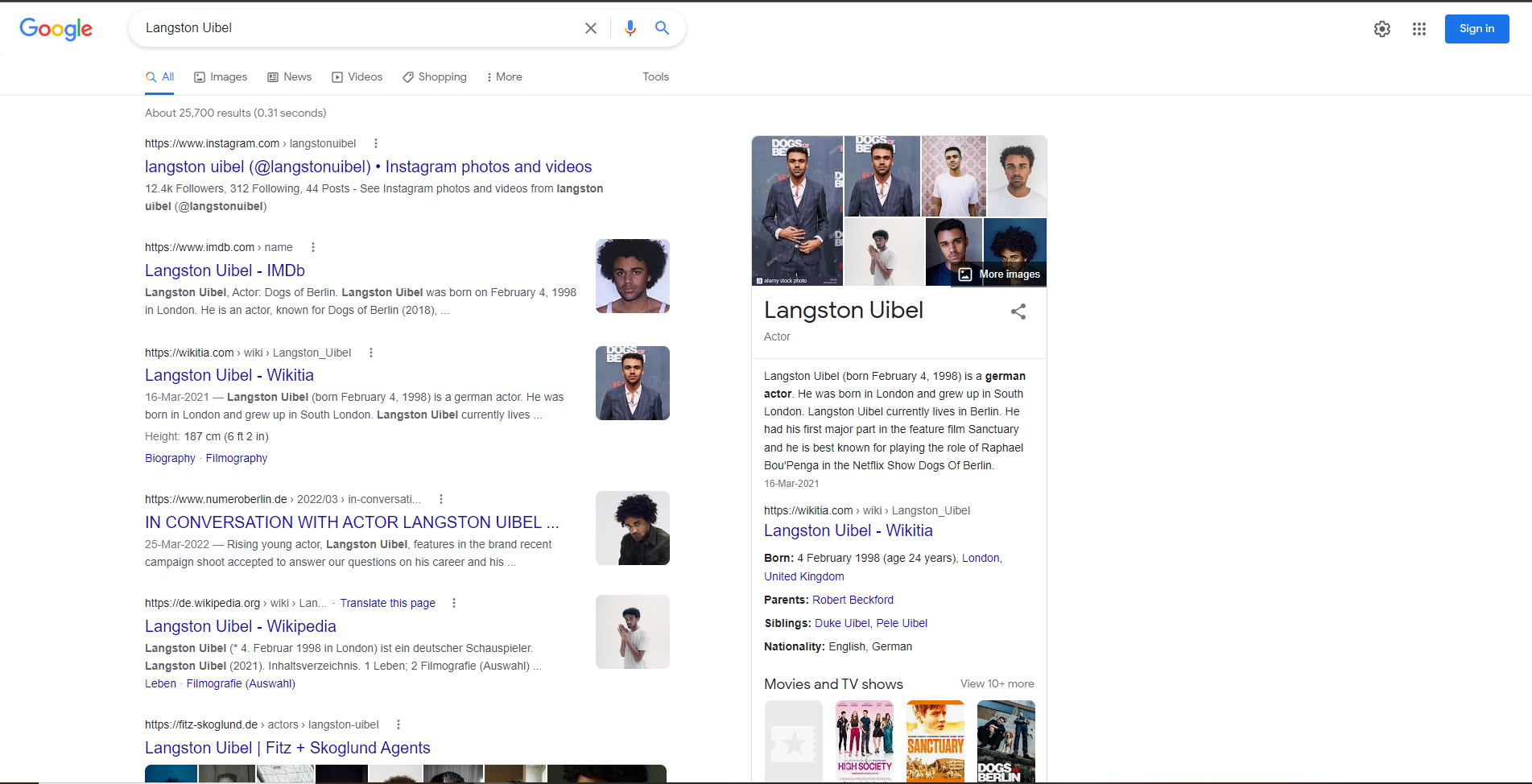Switch to the News tab
This screenshot has height=784, width=1532.
(x=290, y=77)
